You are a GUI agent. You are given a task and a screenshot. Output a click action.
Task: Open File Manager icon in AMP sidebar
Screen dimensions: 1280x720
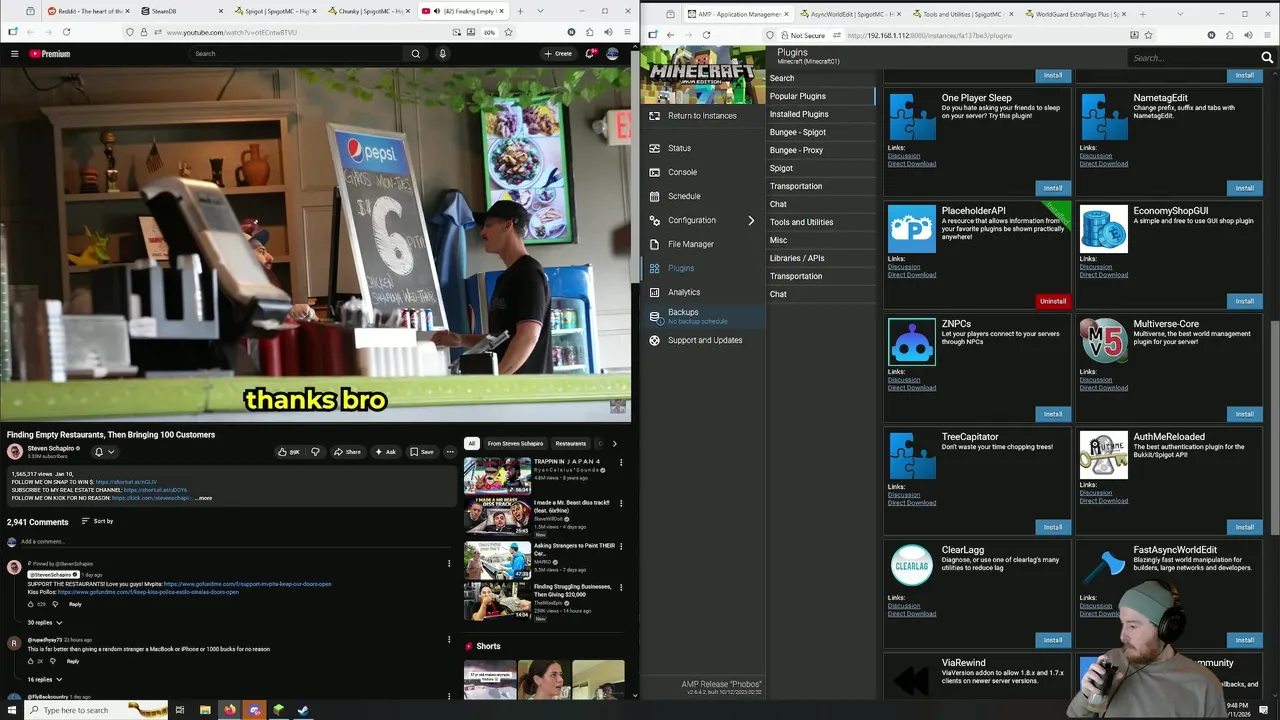click(x=654, y=244)
